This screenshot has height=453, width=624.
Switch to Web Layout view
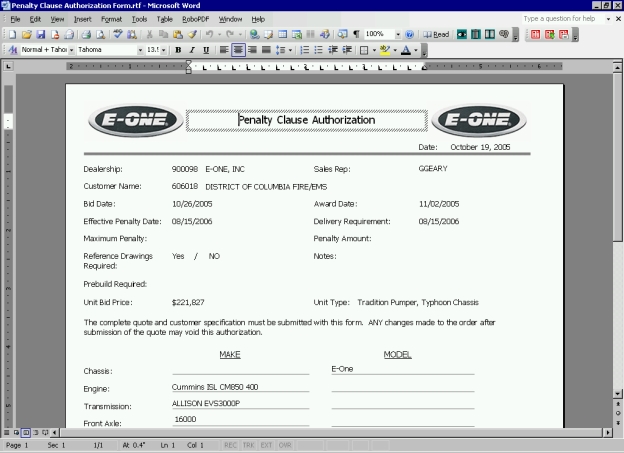(x=16, y=432)
